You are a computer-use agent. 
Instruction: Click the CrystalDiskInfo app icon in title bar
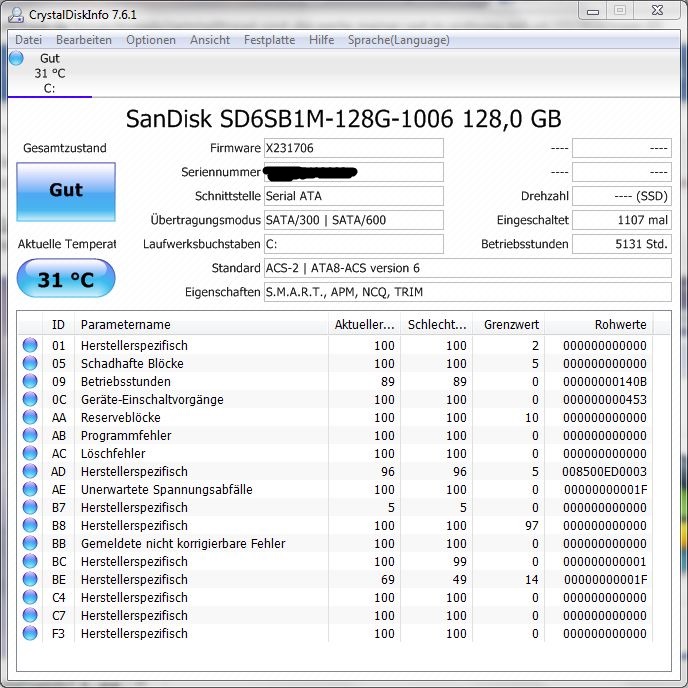click(16, 14)
